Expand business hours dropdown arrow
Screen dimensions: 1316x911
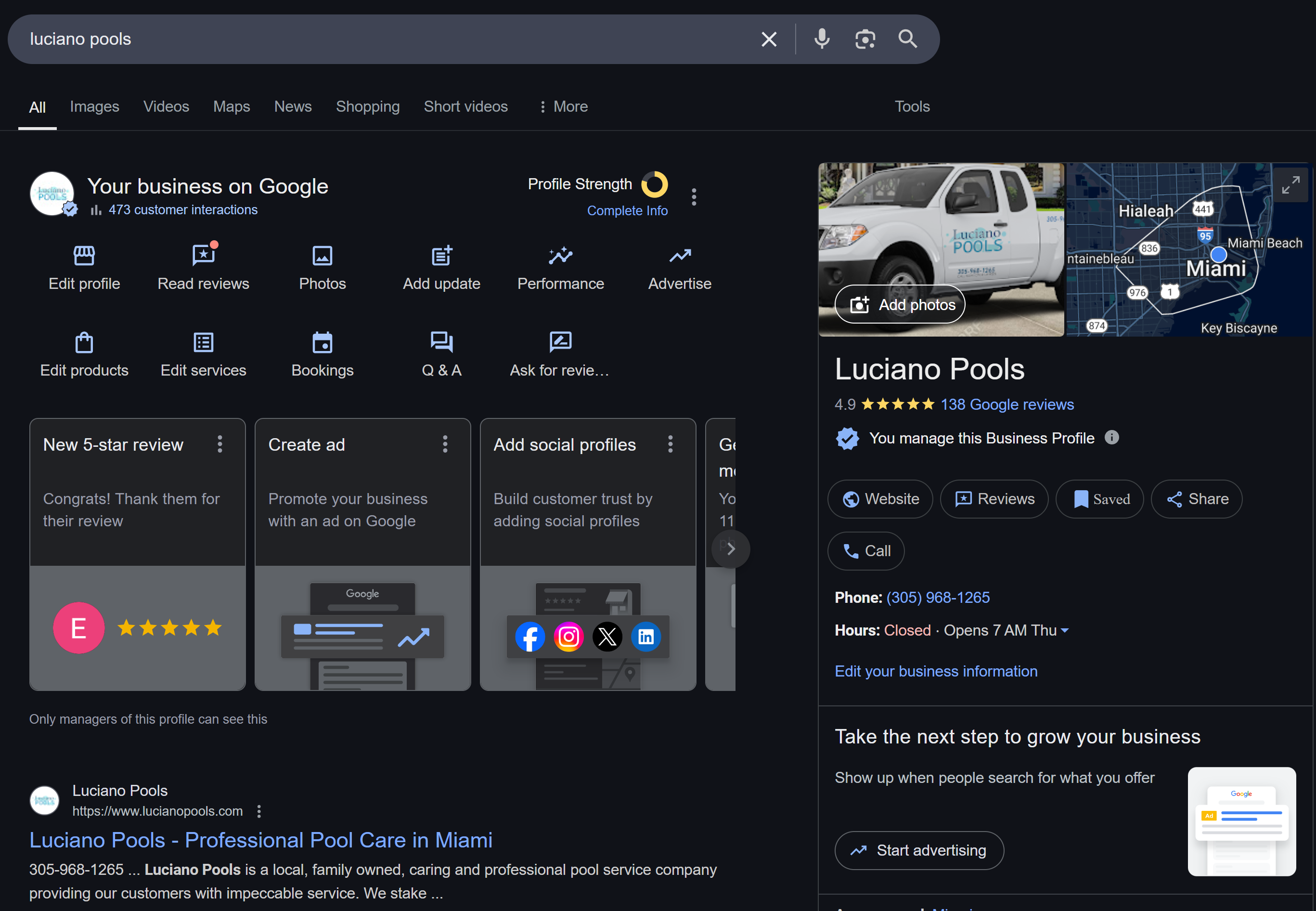click(1064, 630)
